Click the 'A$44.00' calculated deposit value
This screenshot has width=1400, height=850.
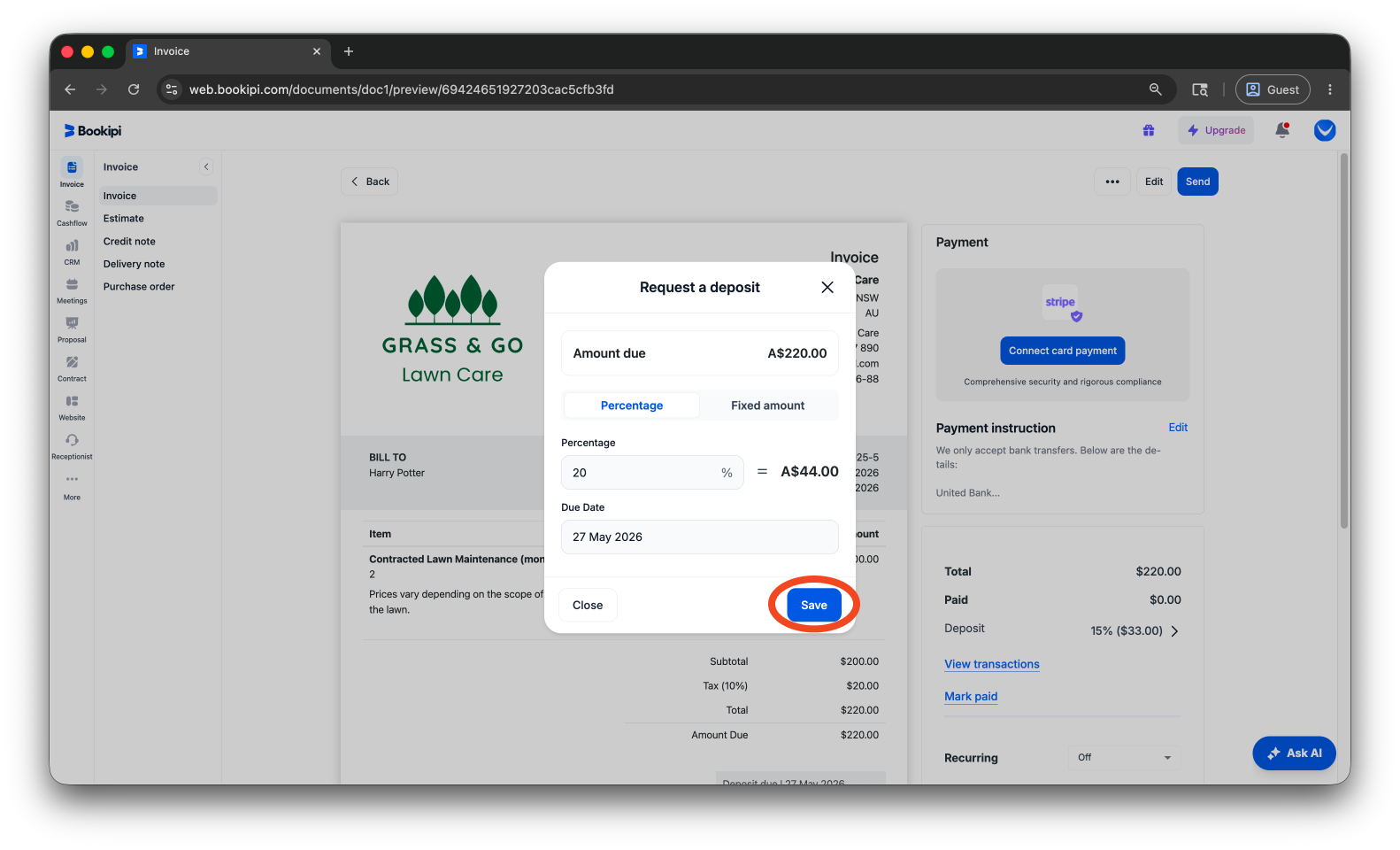(x=810, y=472)
